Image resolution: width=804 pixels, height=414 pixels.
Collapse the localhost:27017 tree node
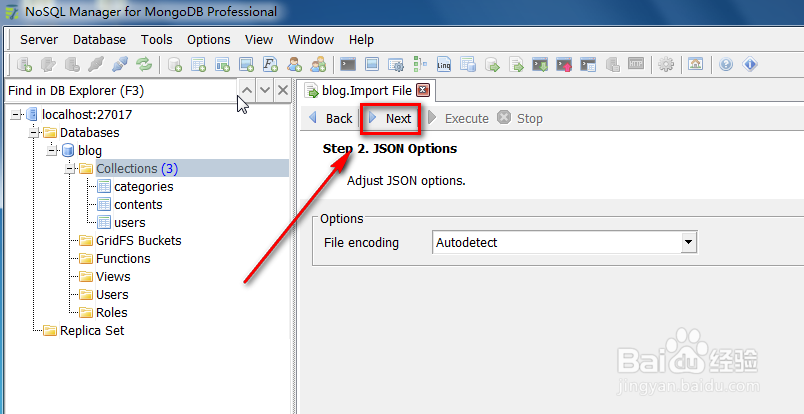15,114
